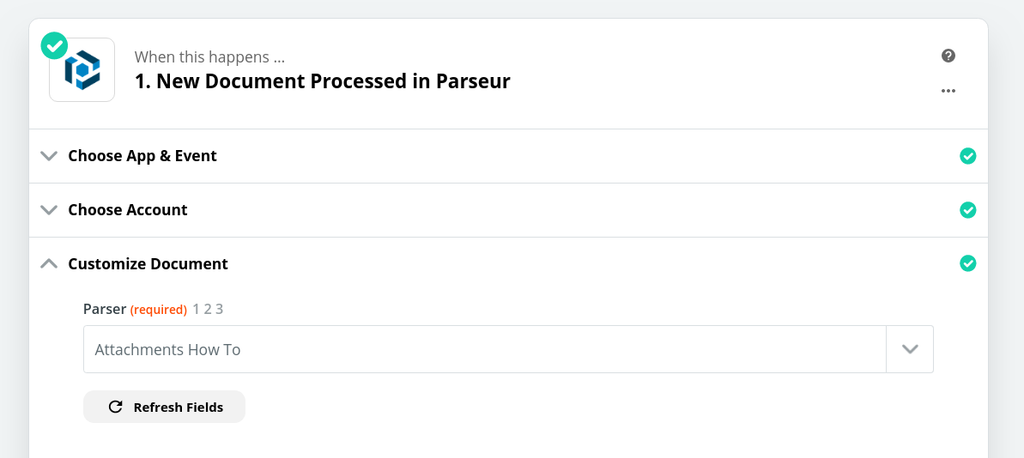
Task: Click the circular arrow icon in Refresh Fields
Action: click(x=115, y=407)
